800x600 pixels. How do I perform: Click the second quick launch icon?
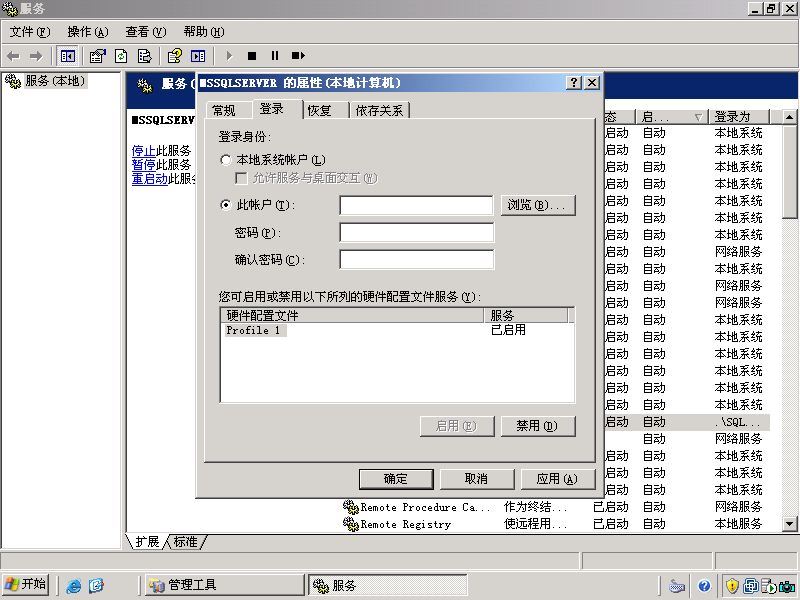(x=96, y=586)
